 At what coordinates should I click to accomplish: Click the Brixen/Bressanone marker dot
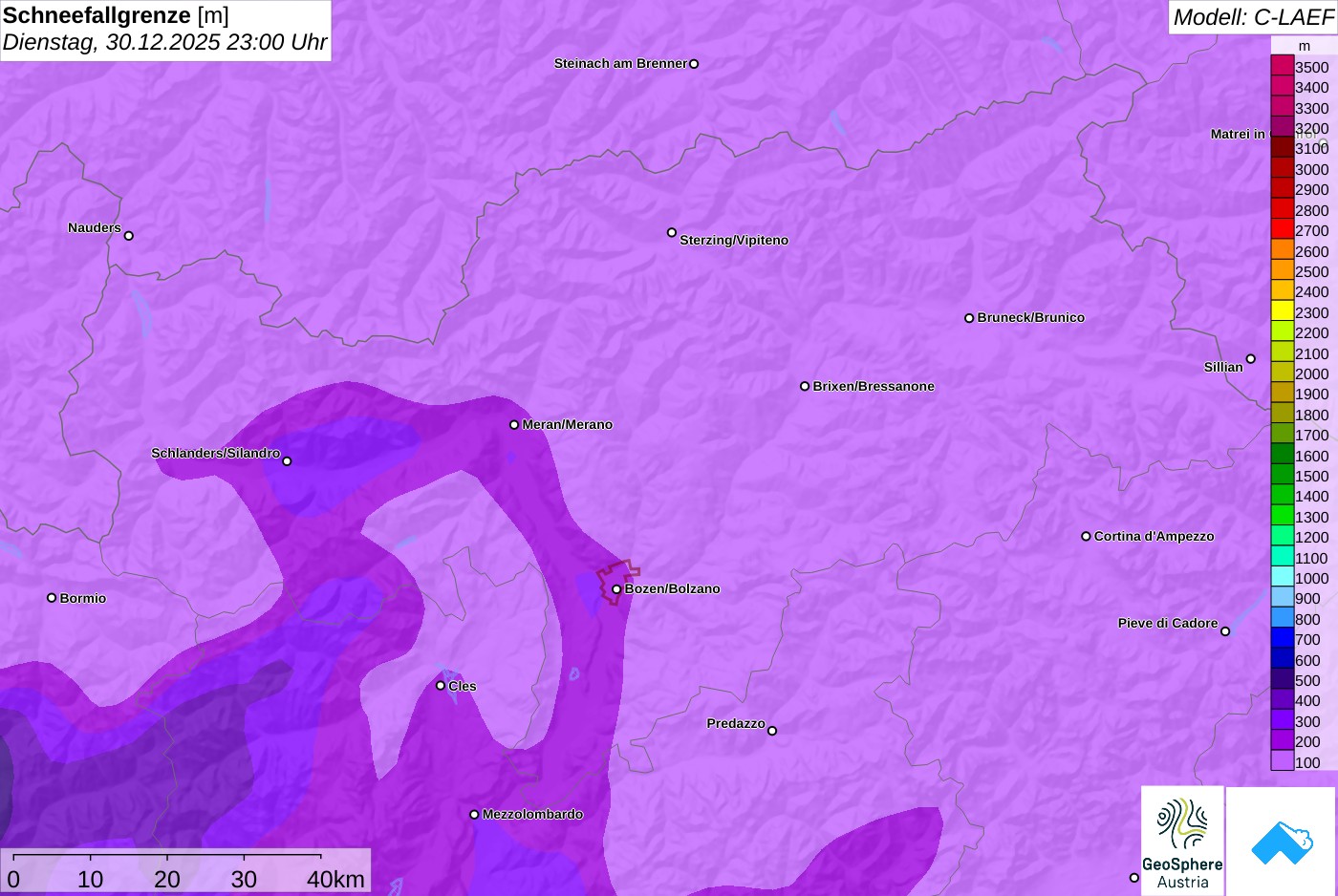[805, 386]
